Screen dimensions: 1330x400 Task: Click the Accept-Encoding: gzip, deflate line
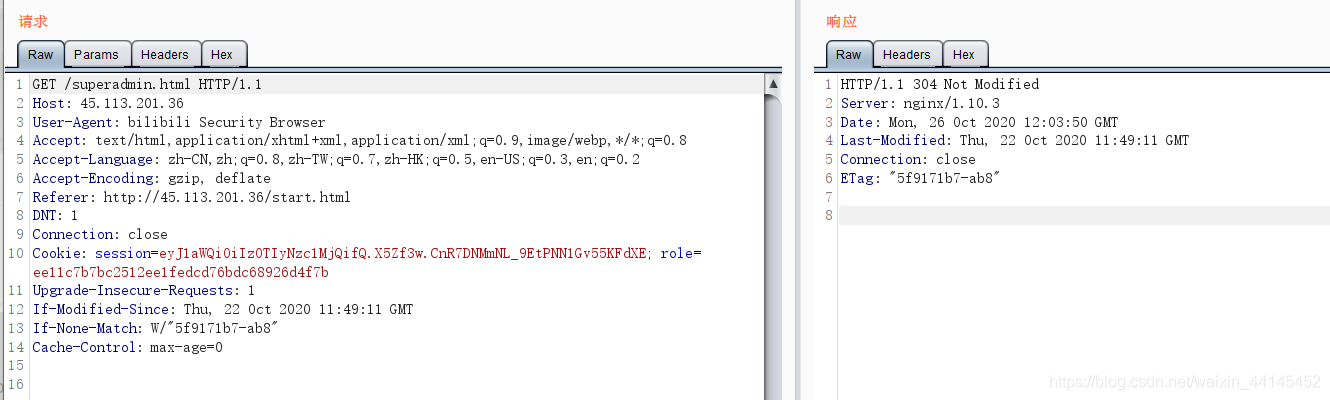151,179
